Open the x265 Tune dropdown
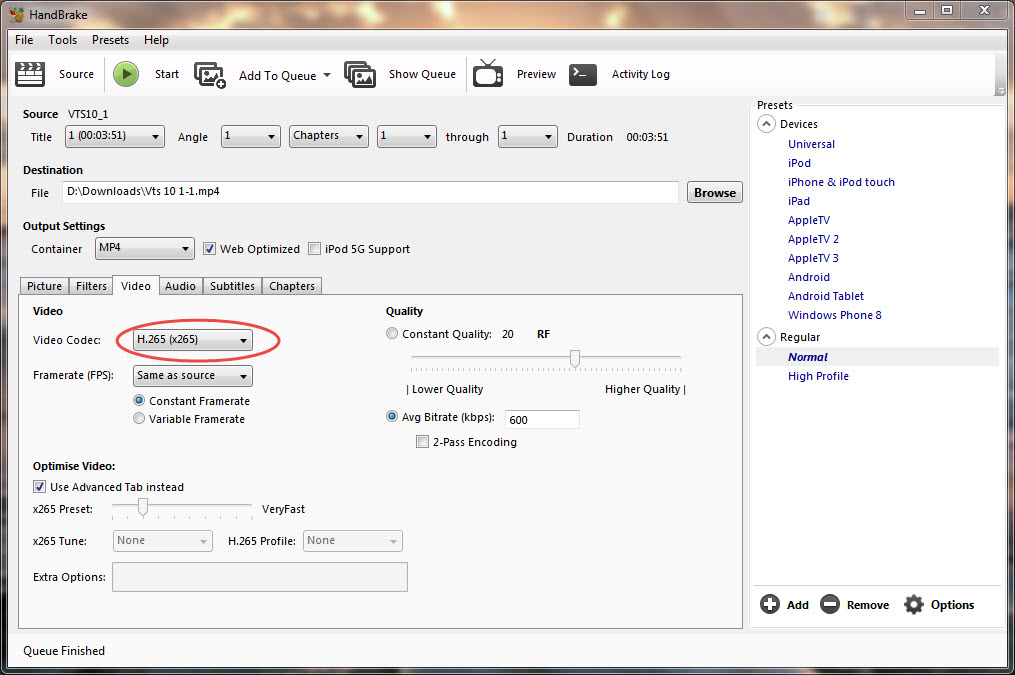The width and height of the screenshot is (1015, 675). (x=162, y=540)
